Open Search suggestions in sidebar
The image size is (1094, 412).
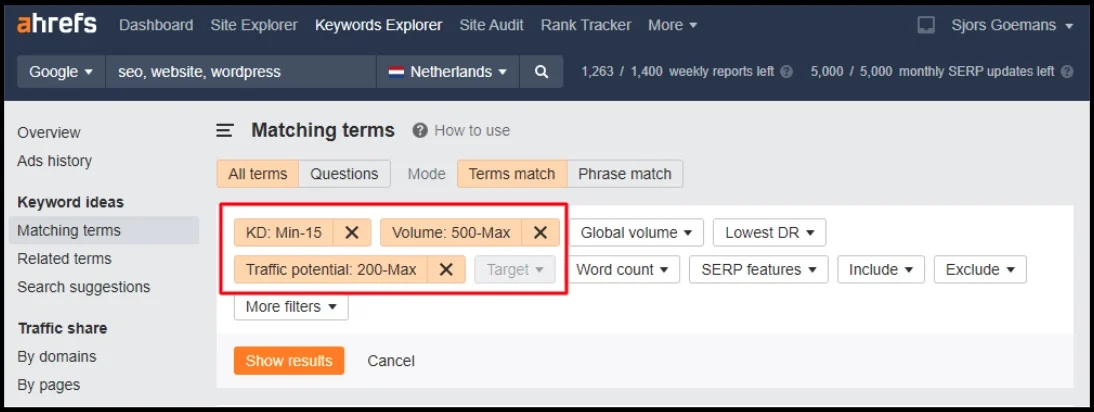tap(84, 287)
